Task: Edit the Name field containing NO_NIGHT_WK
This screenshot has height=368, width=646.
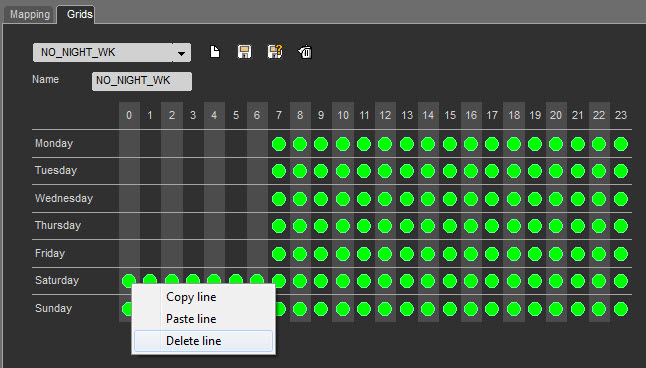Action: (142, 81)
